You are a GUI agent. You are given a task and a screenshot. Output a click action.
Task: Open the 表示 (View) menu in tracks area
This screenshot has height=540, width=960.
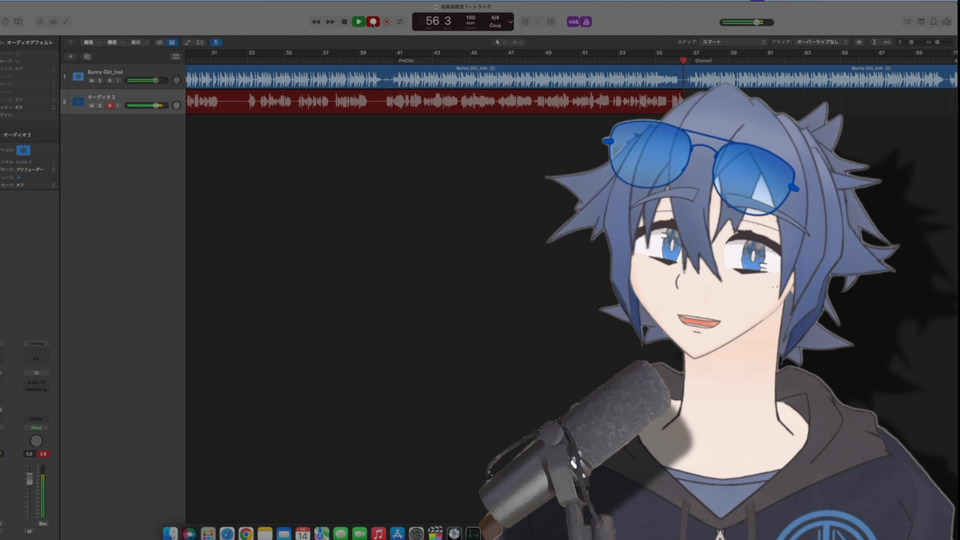click(x=138, y=42)
